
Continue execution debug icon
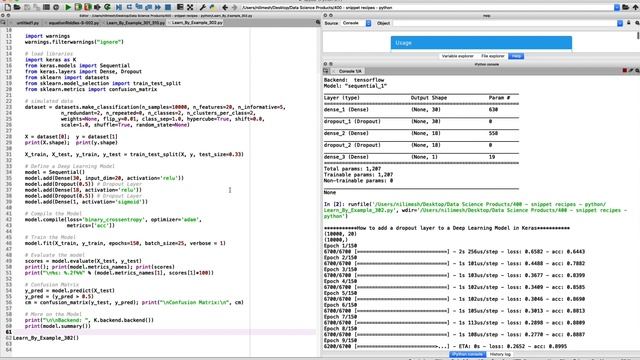coord(158,7)
